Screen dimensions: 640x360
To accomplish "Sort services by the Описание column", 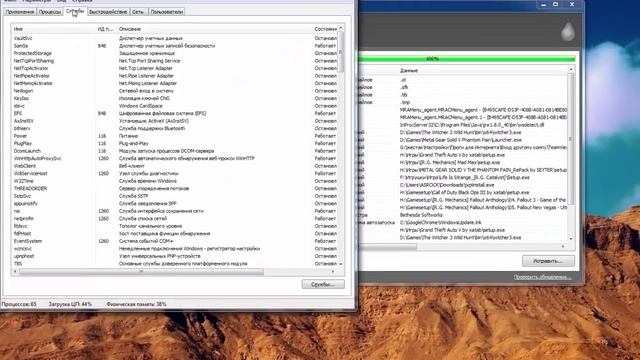I will 214,29.
